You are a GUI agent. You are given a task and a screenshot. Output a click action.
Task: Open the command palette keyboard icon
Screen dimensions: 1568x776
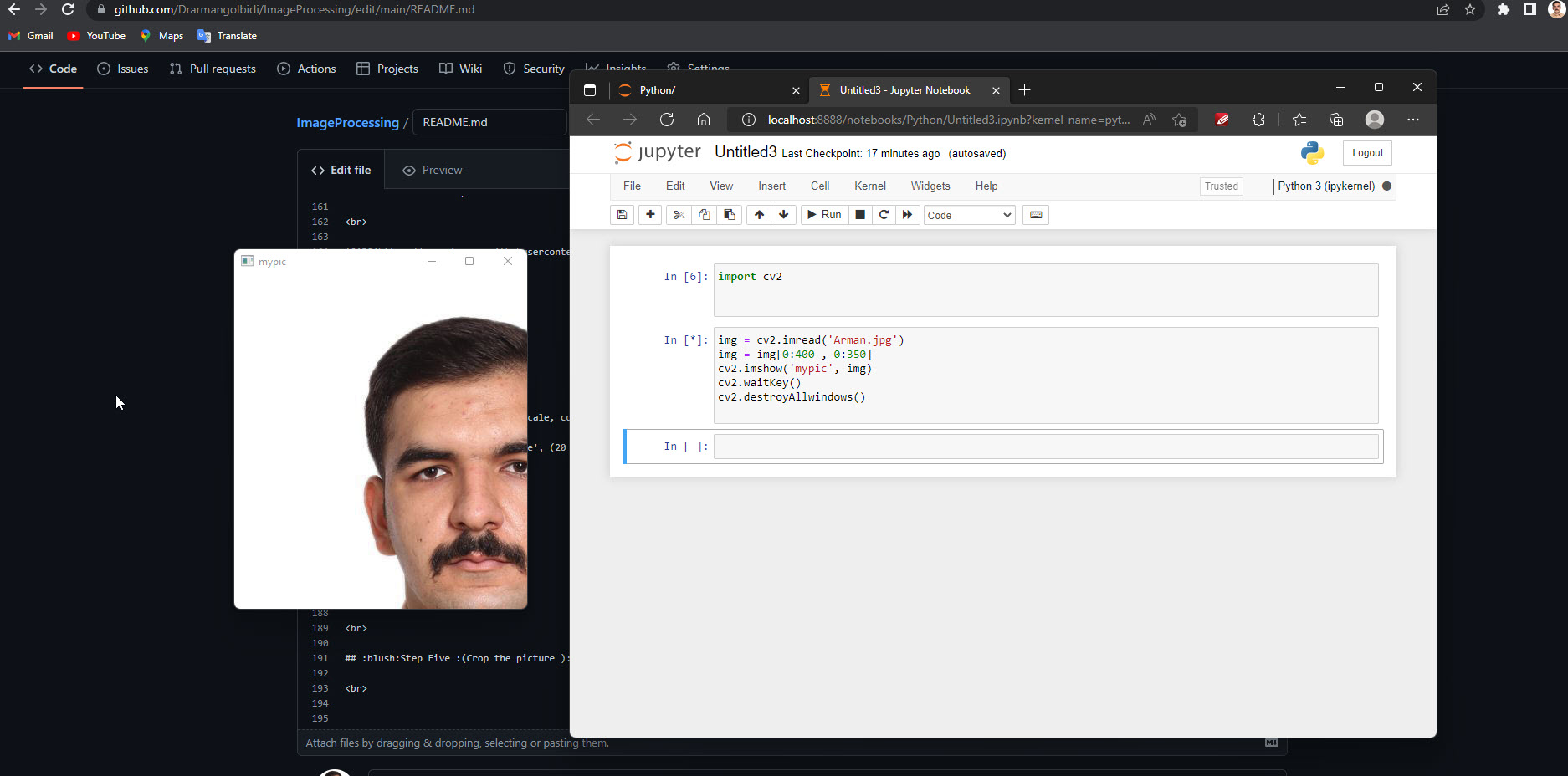tap(1035, 215)
